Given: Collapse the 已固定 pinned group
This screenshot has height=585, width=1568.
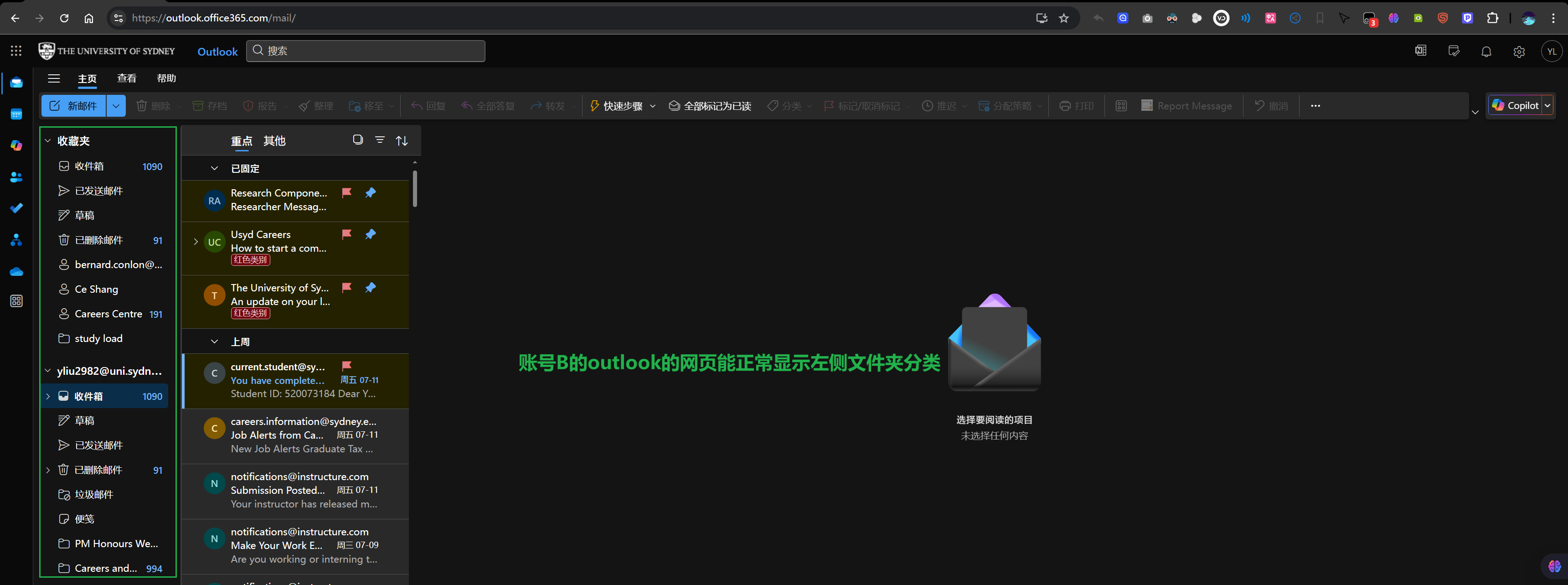Looking at the screenshot, I should (x=214, y=168).
